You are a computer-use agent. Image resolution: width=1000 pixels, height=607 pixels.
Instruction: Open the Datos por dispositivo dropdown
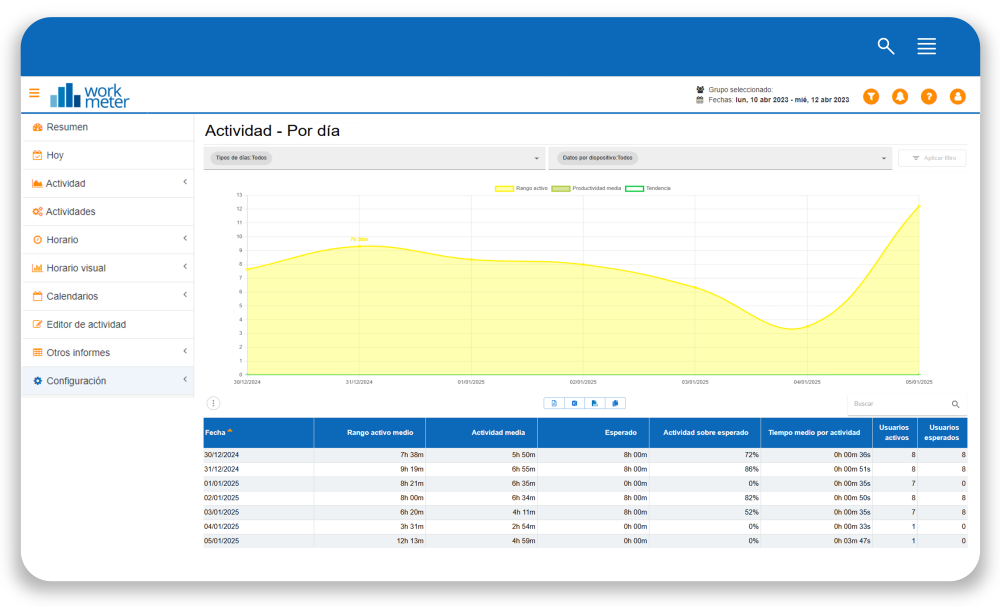(x=719, y=158)
